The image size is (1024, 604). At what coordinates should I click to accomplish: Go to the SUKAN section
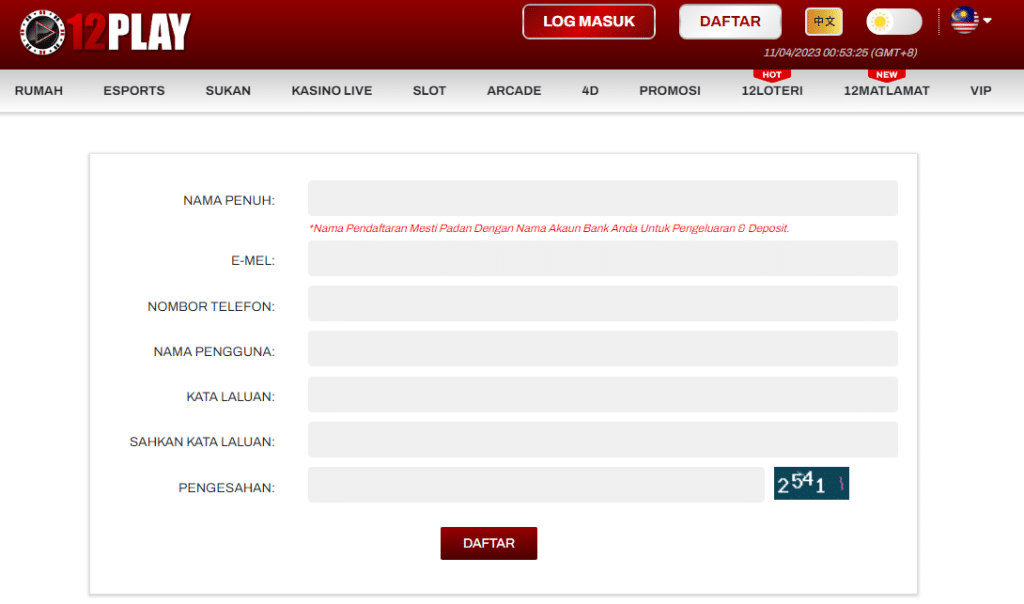228,91
